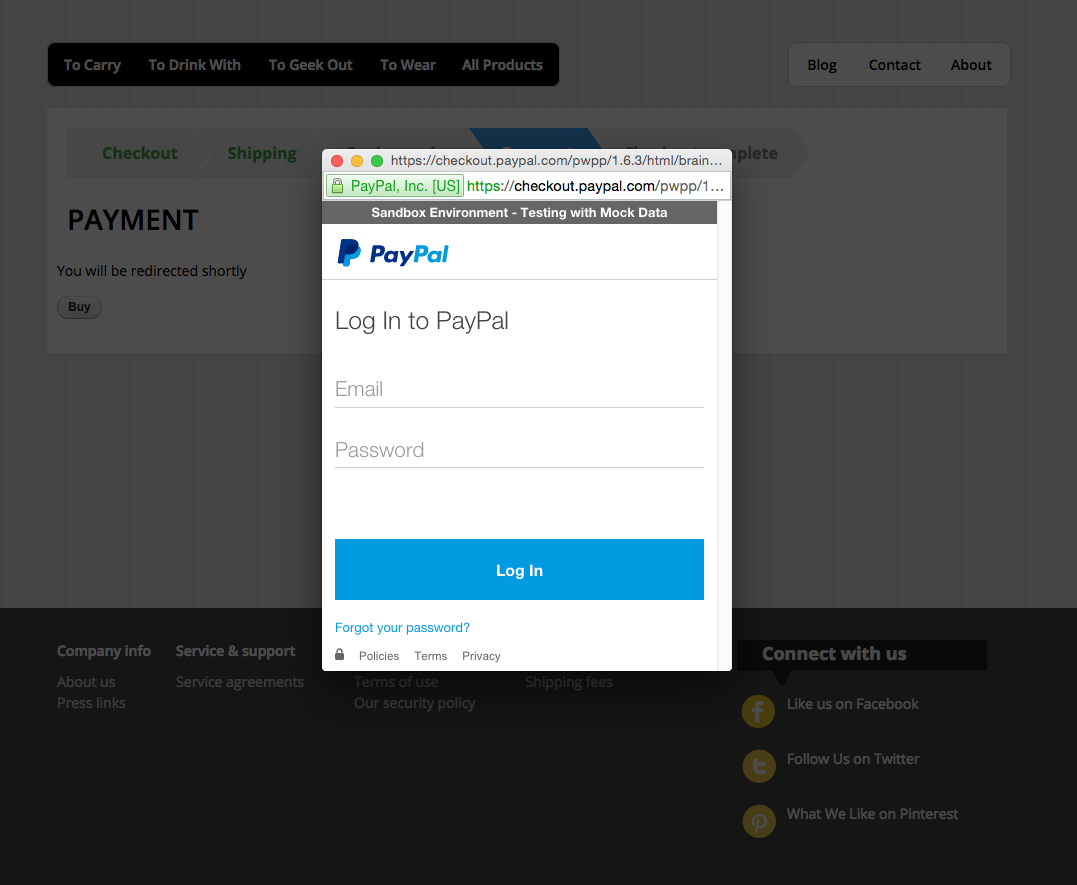
Task: Close the PayPal popup window
Action: (337, 161)
